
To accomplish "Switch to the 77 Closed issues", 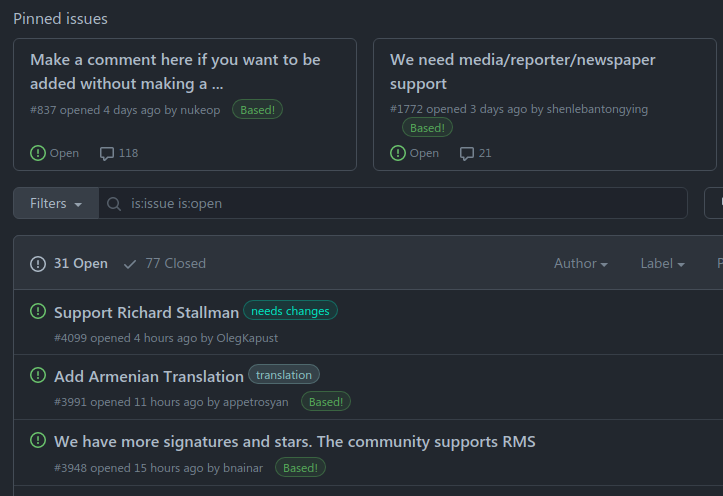I will point(165,264).
